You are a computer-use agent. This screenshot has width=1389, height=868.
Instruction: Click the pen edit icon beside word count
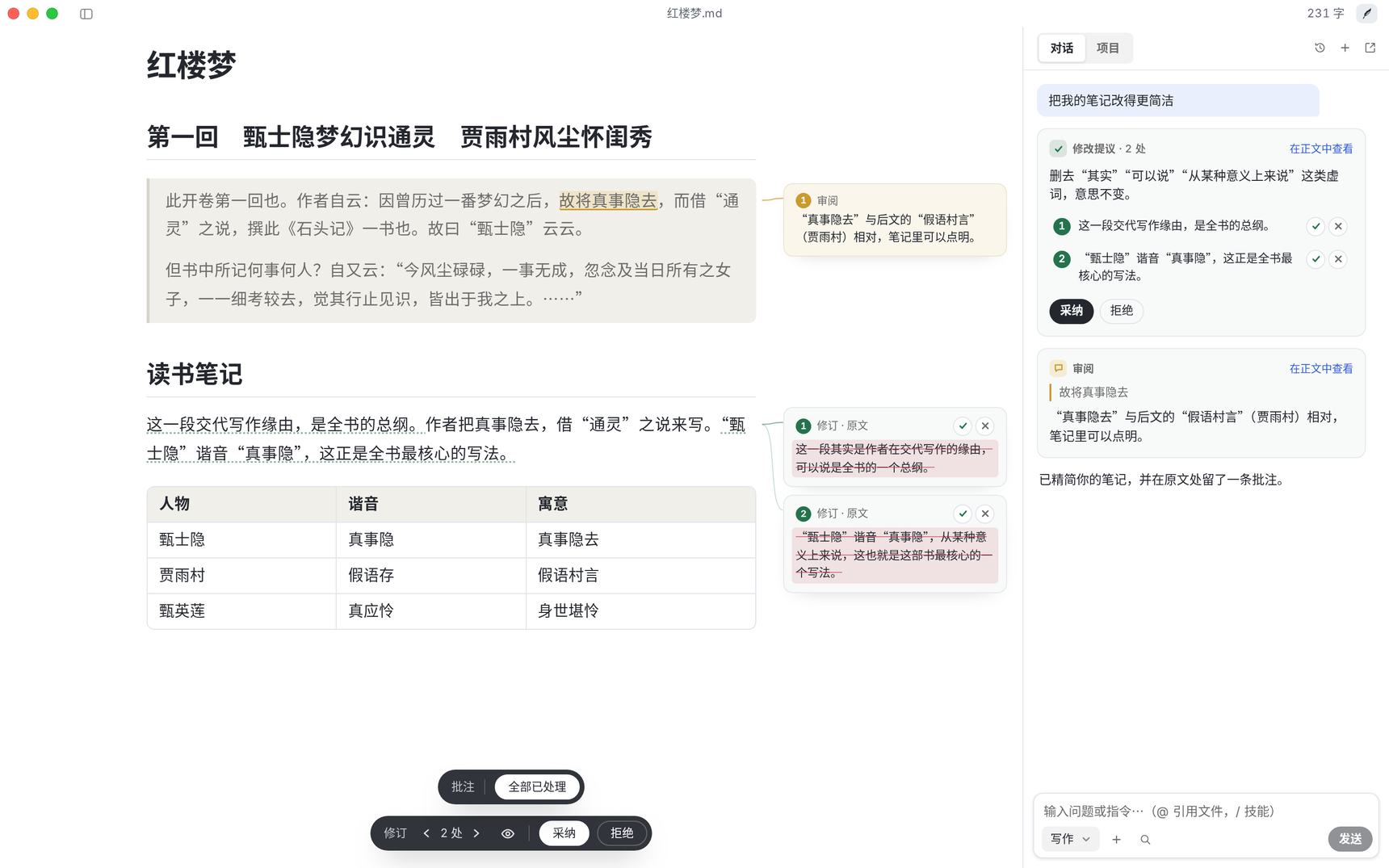coord(1366,14)
